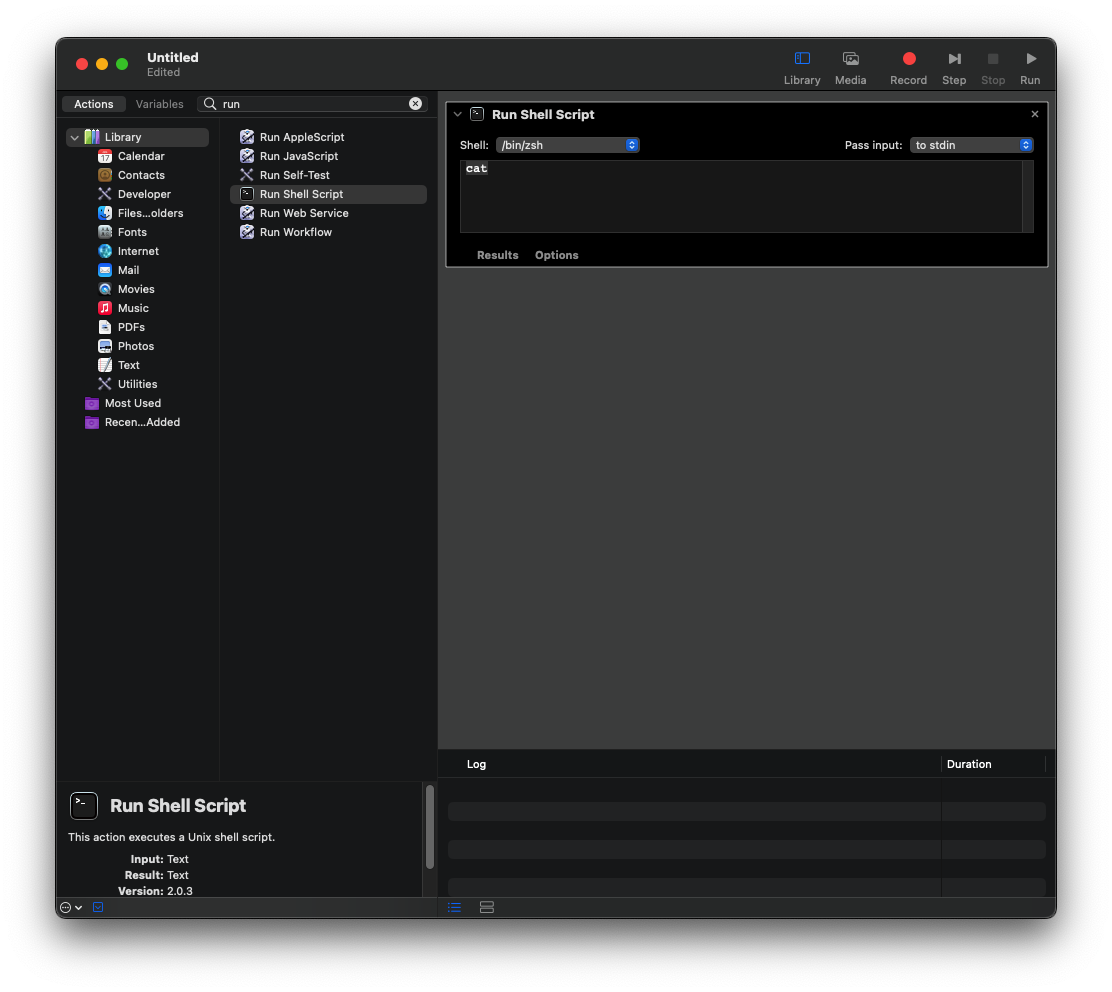Open the Shell dropdown showing /bin/zsh
The width and height of the screenshot is (1112, 992).
tap(567, 145)
